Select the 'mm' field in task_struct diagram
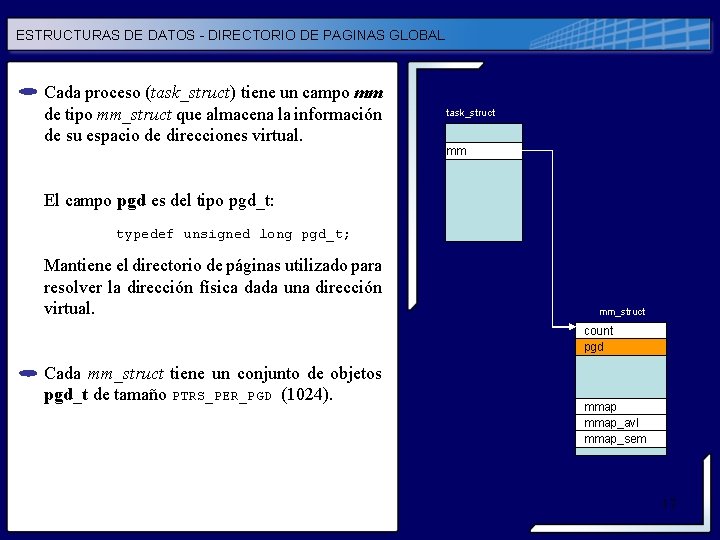This screenshot has height=540, width=720. pyautogui.click(x=484, y=151)
